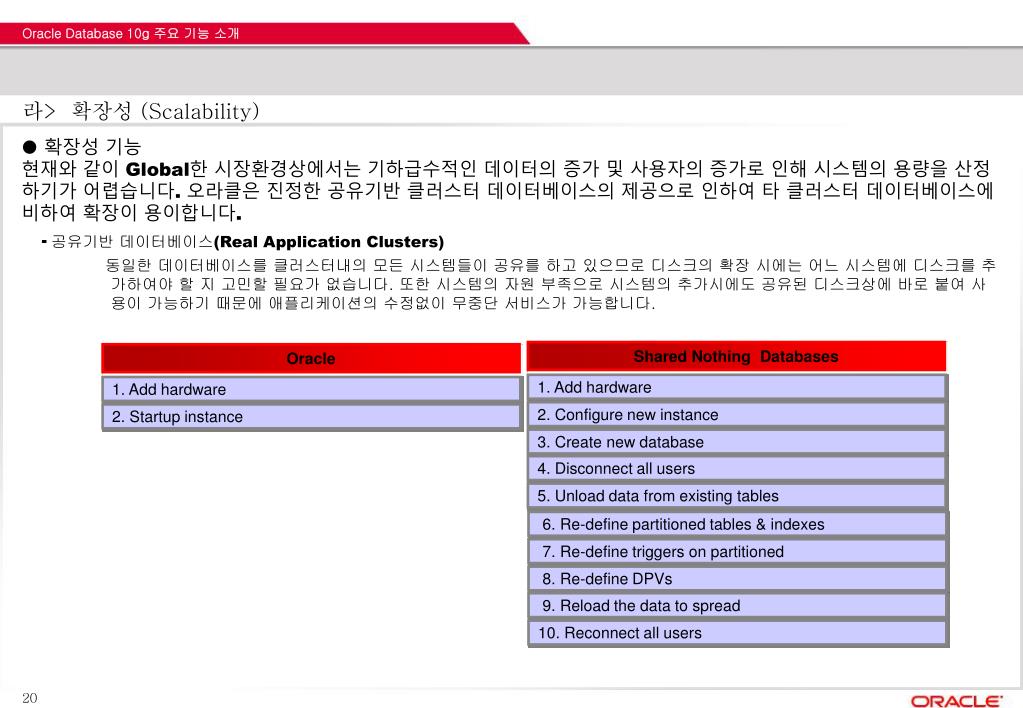The image size is (1023, 708).
Task: Click the Scalability section heading
Action: click(x=141, y=111)
